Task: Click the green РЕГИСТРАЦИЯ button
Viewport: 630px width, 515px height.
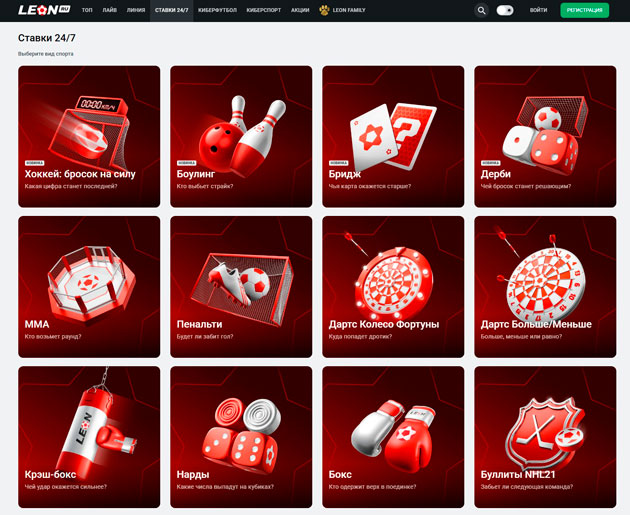Action: click(x=585, y=10)
